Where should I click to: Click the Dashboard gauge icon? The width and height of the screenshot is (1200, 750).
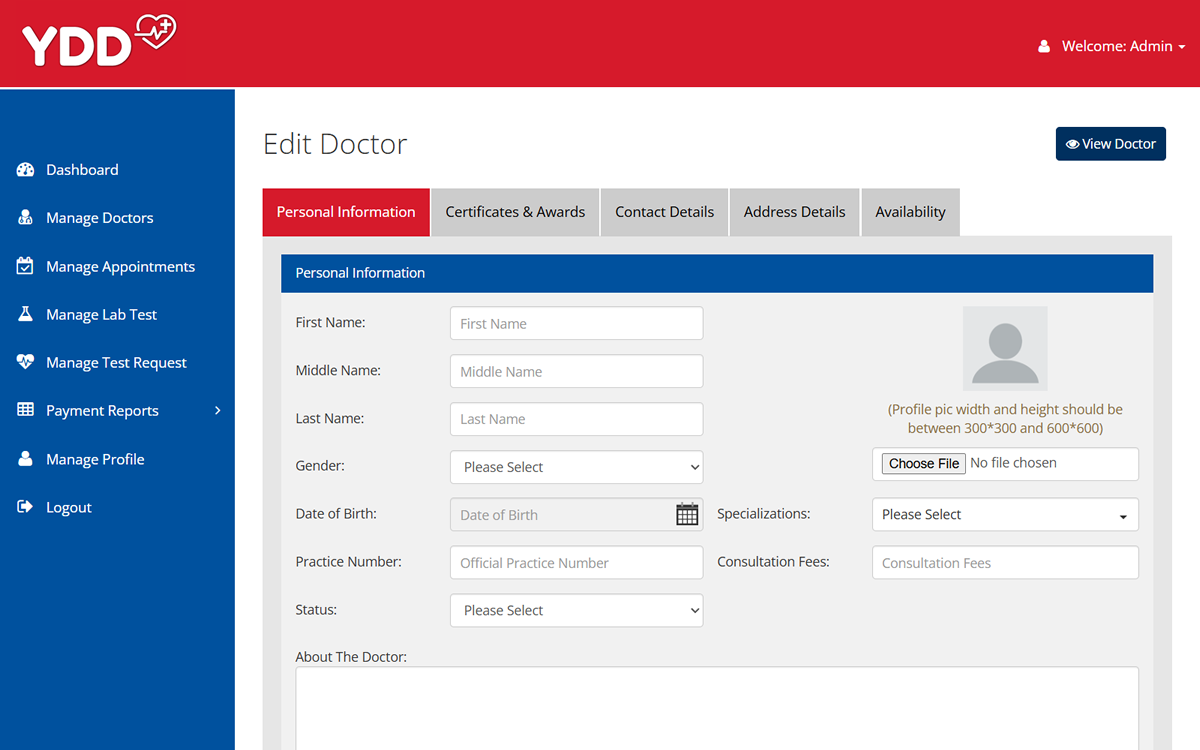[26, 170]
